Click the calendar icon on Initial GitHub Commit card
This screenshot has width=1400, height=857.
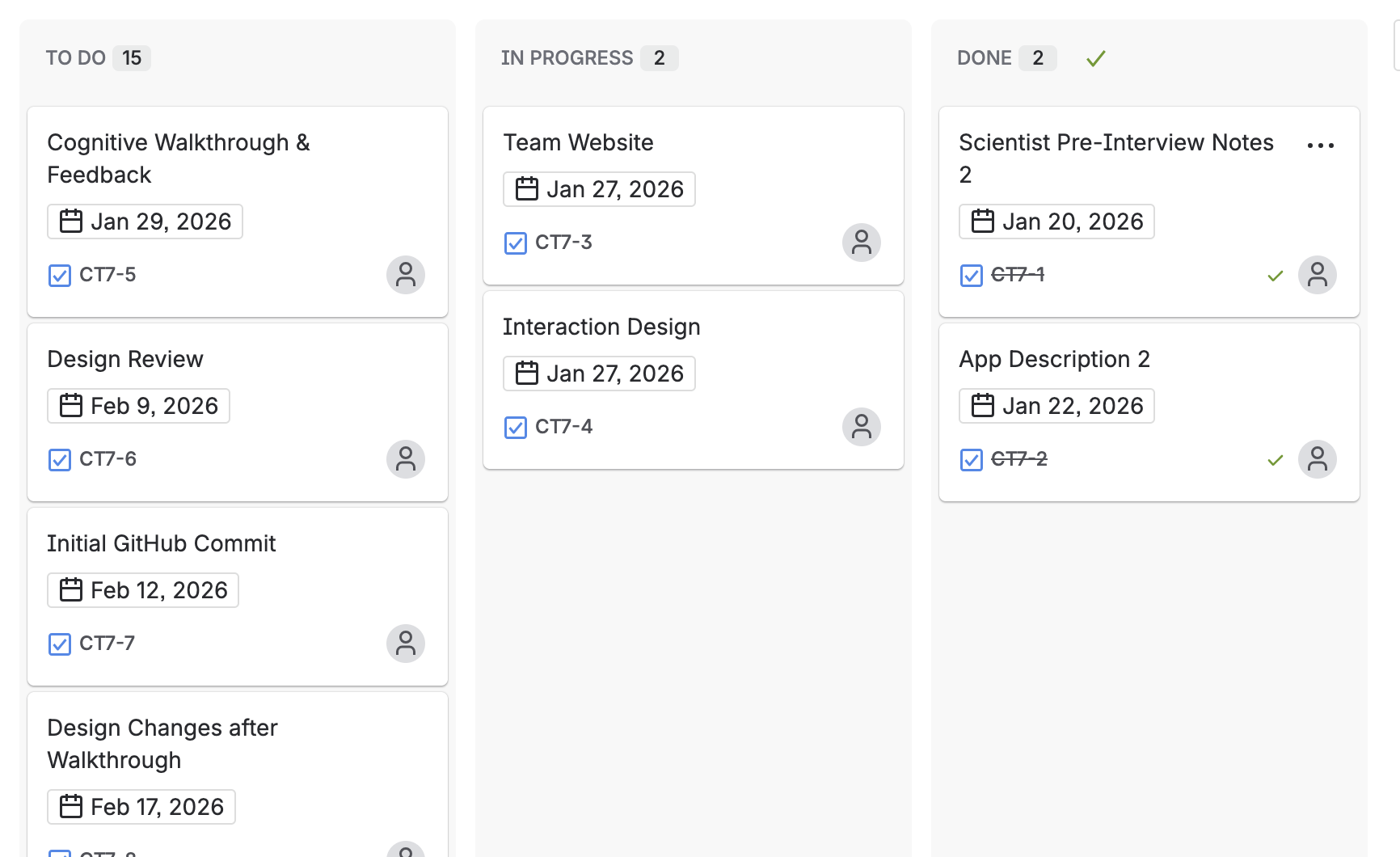click(72, 589)
